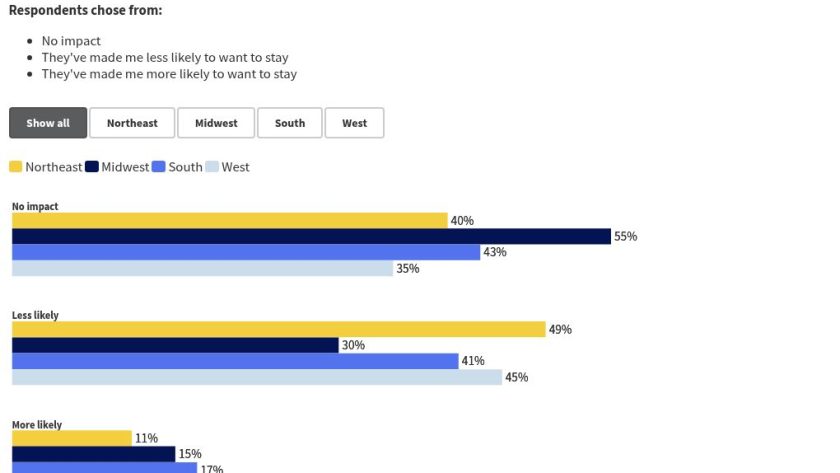Click the West 35% No impact bar

point(202,268)
